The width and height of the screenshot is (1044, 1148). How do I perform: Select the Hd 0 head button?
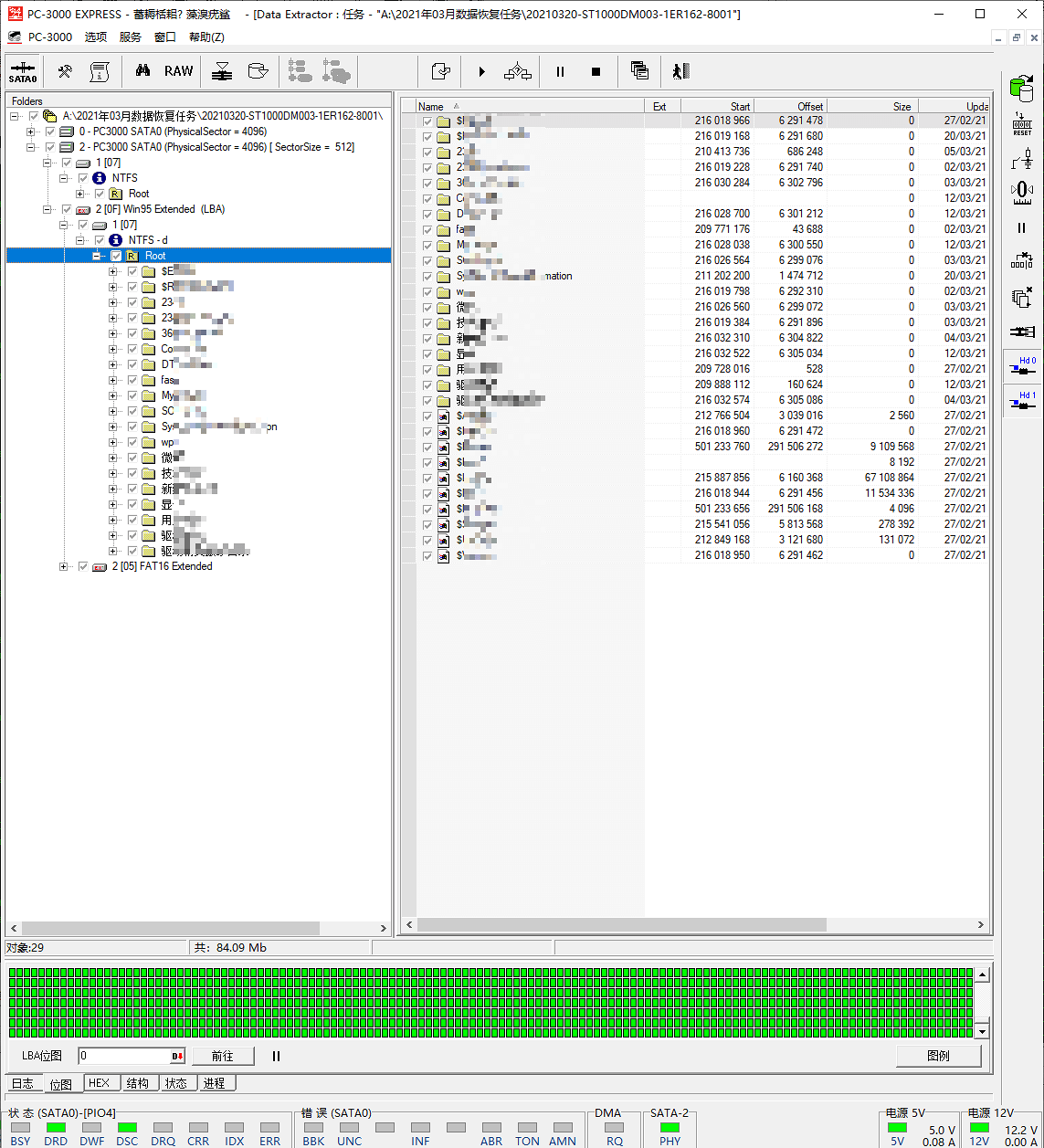pyautogui.click(x=1022, y=366)
